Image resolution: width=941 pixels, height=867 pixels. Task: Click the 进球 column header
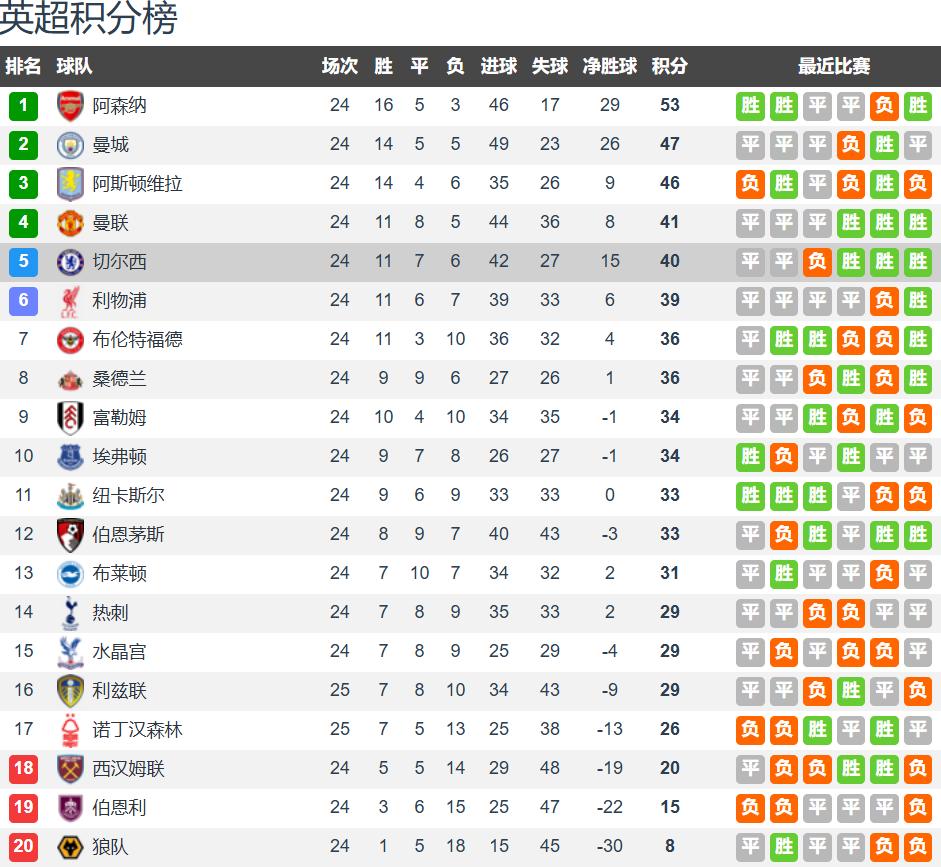[499, 66]
